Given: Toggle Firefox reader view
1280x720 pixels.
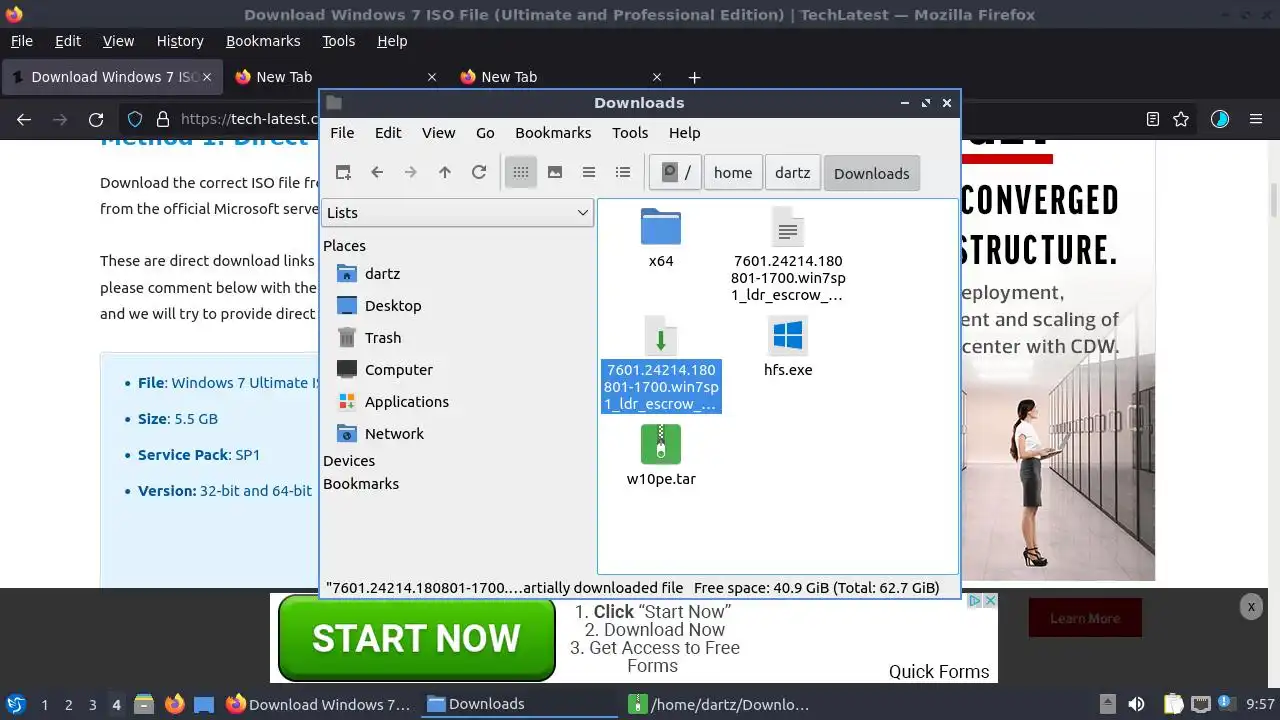Looking at the screenshot, I should [x=1153, y=119].
